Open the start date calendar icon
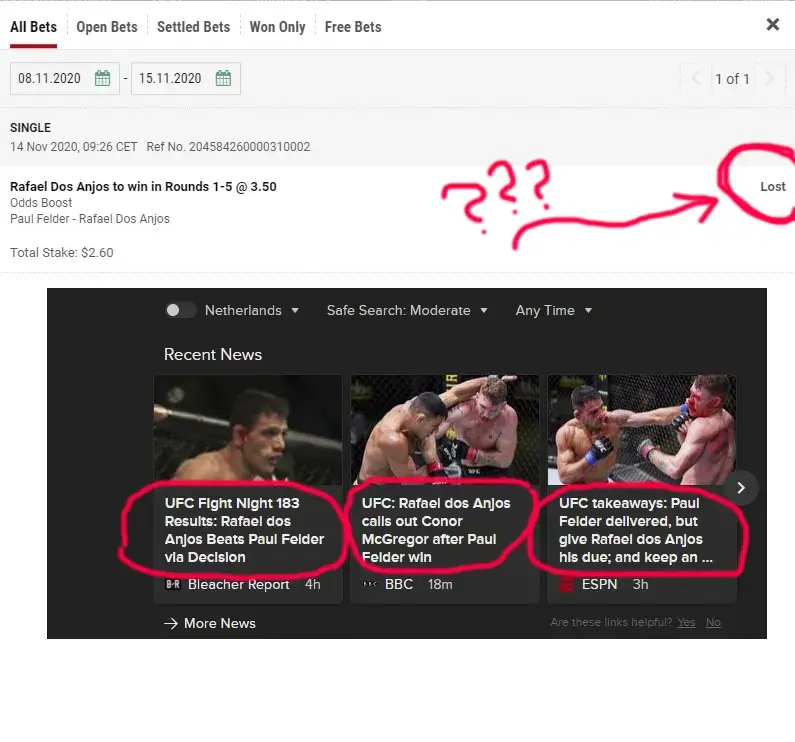Screen dimensions: 795x742 point(102,79)
